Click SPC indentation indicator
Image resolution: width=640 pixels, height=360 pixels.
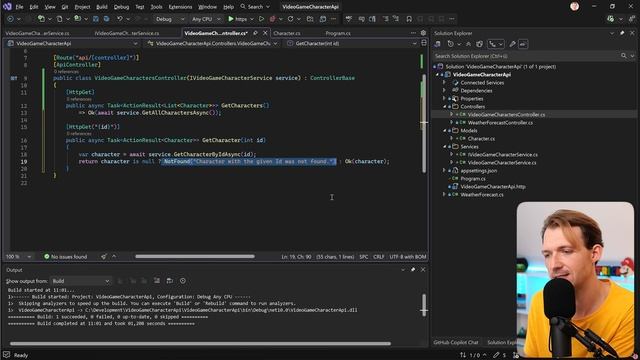[x=363, y=257]
